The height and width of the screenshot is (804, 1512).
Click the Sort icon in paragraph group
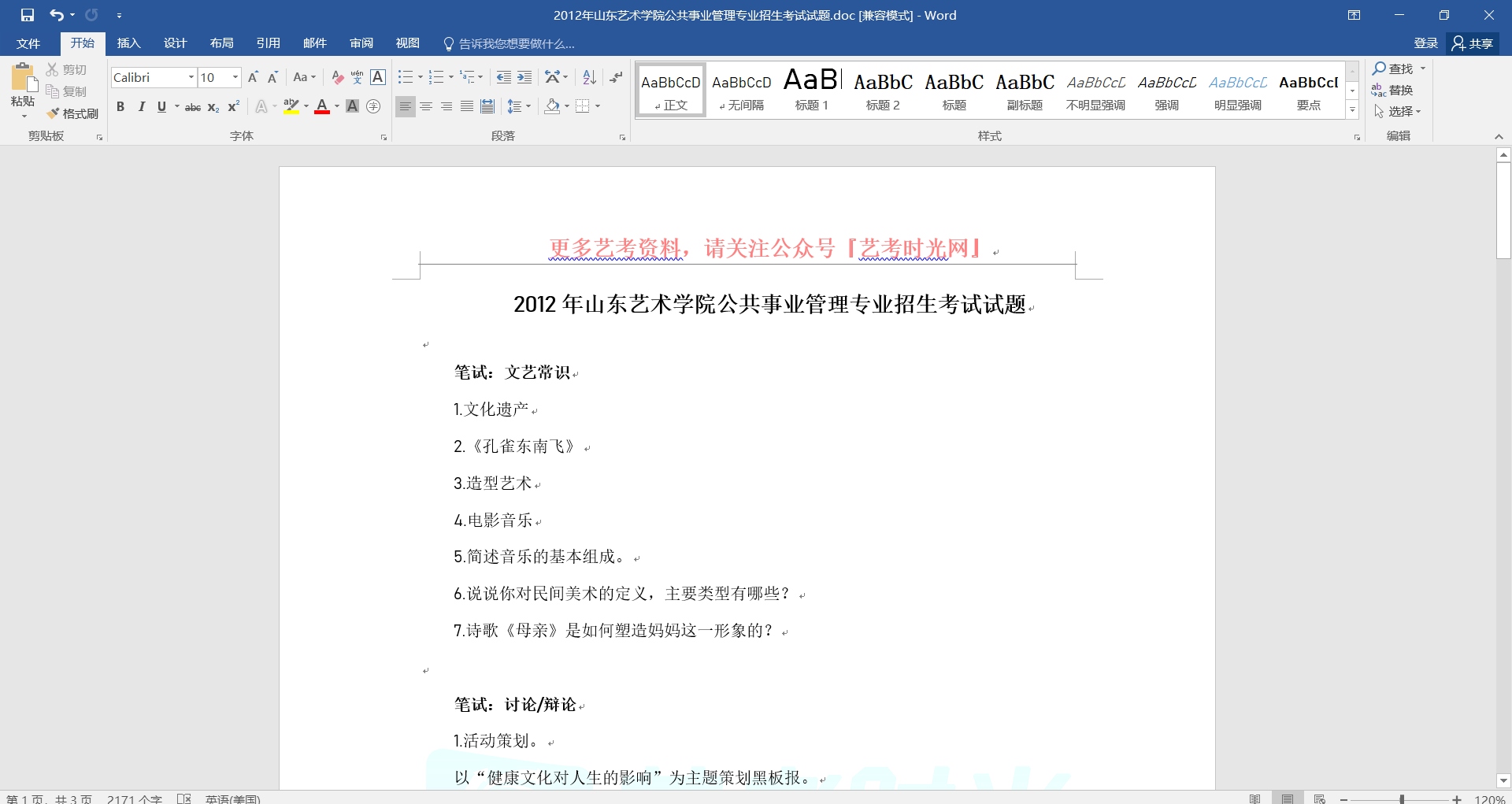pyautogui.click(x=589, y=77)
